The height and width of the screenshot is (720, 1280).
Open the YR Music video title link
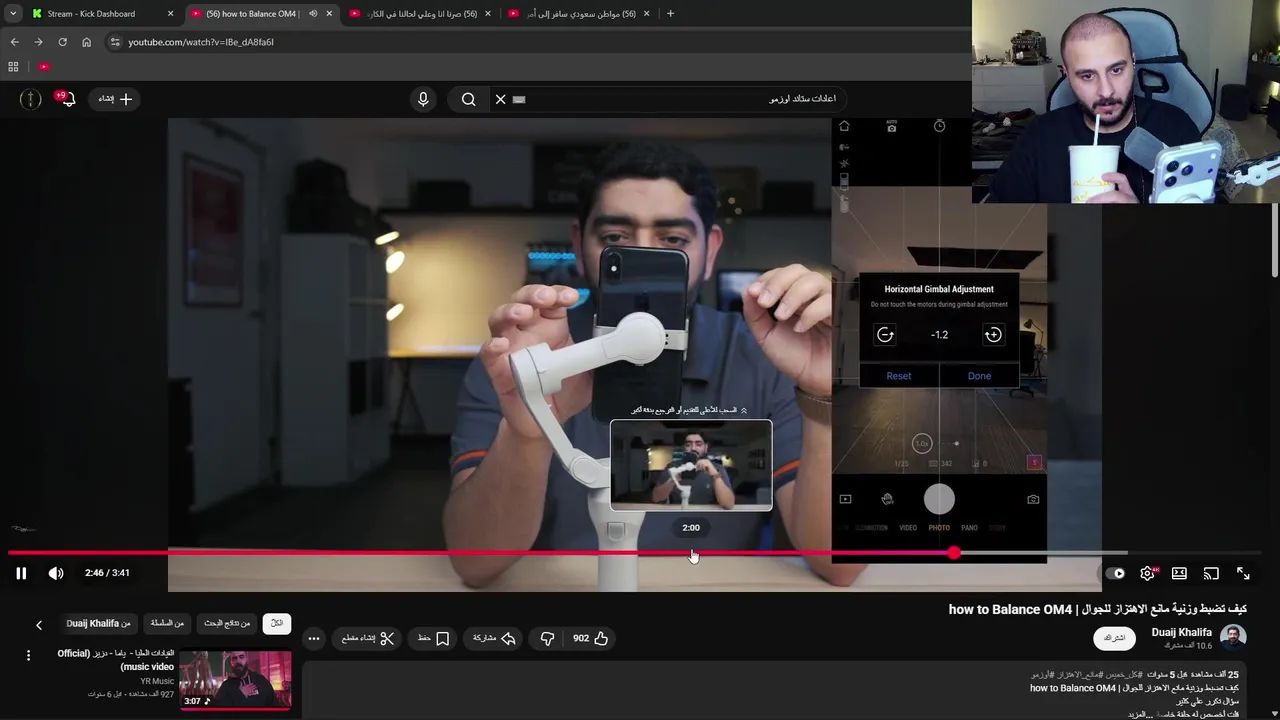[116, 660]
